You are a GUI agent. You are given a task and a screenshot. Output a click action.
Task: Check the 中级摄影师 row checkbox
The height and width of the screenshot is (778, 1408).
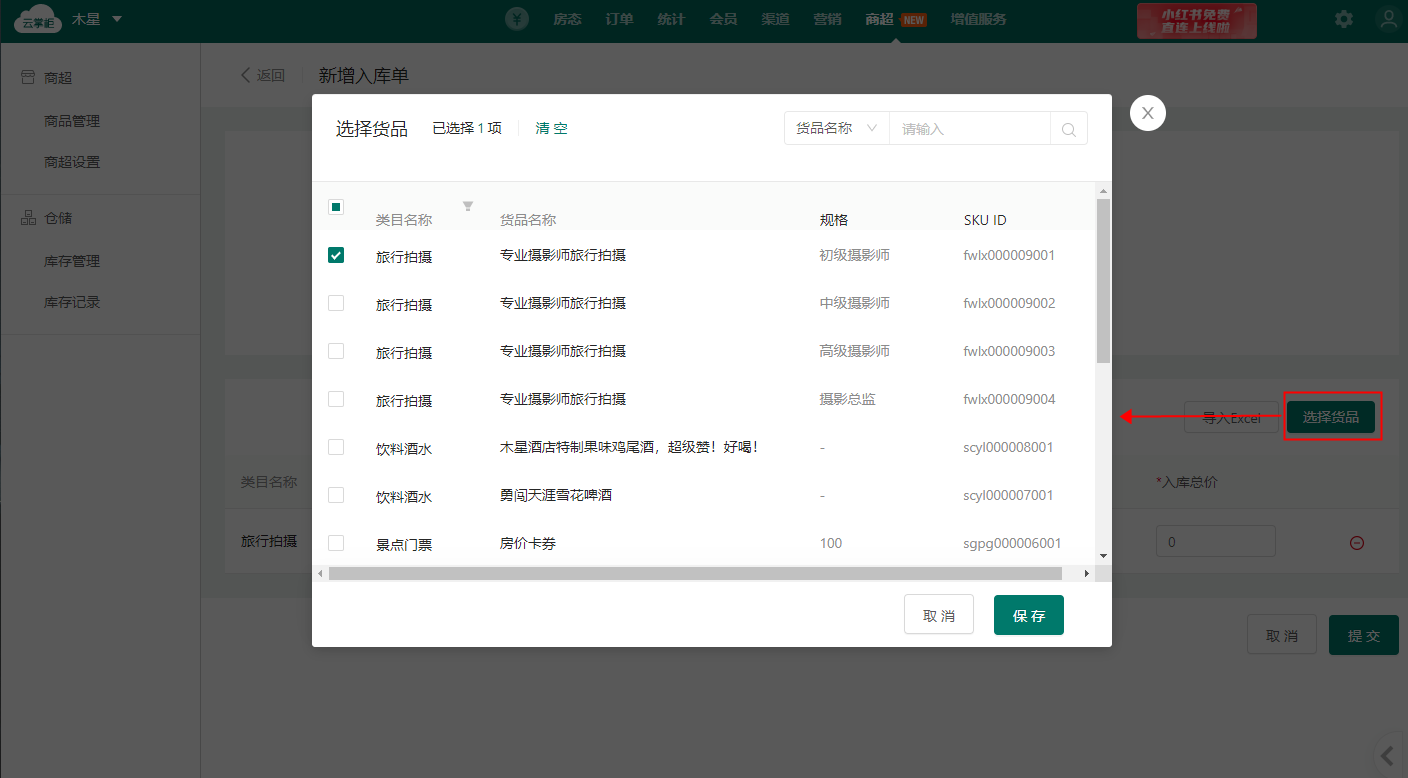tap(336, 303)
